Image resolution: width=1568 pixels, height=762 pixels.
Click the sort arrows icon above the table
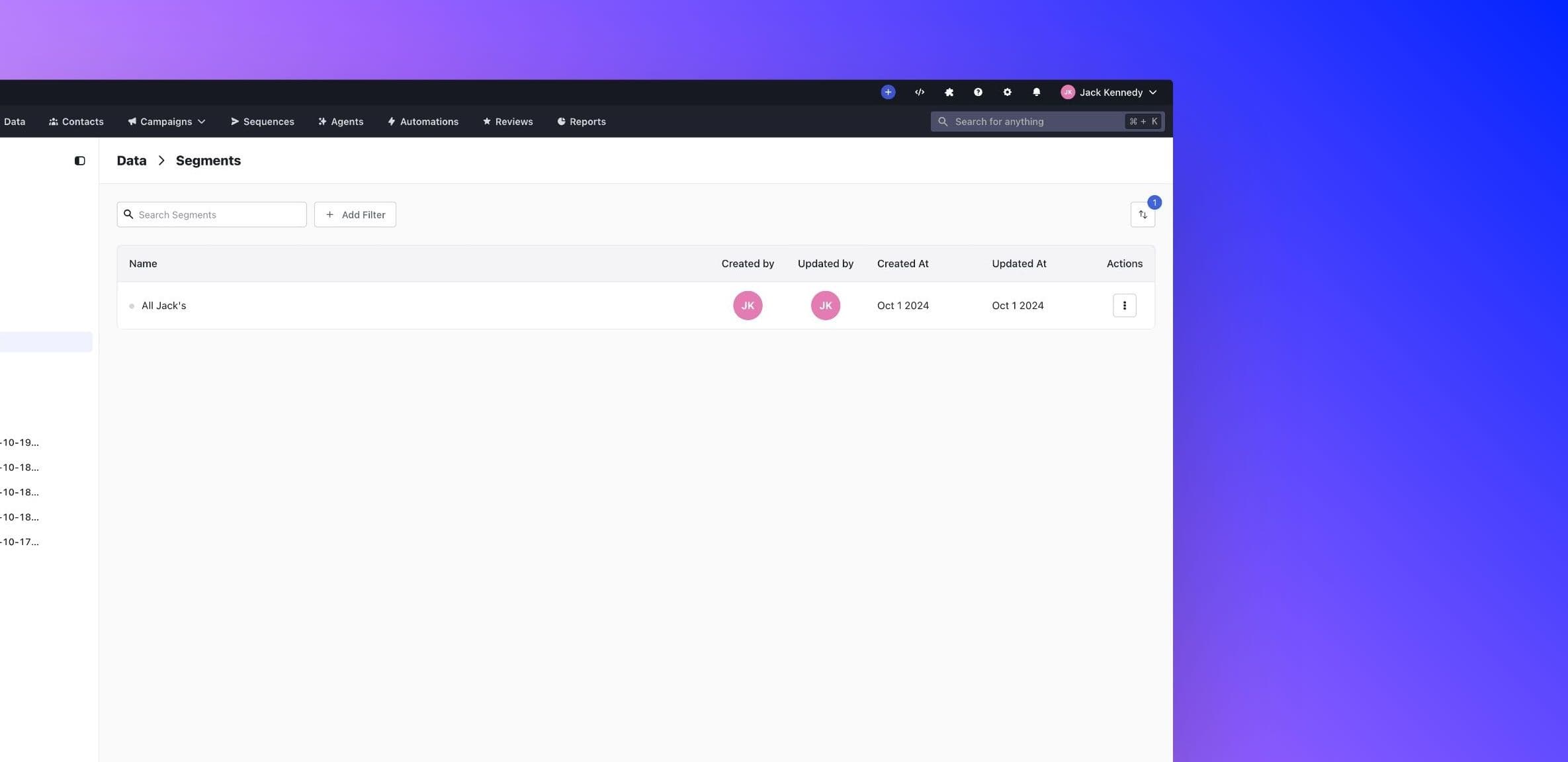point(1143,214)
